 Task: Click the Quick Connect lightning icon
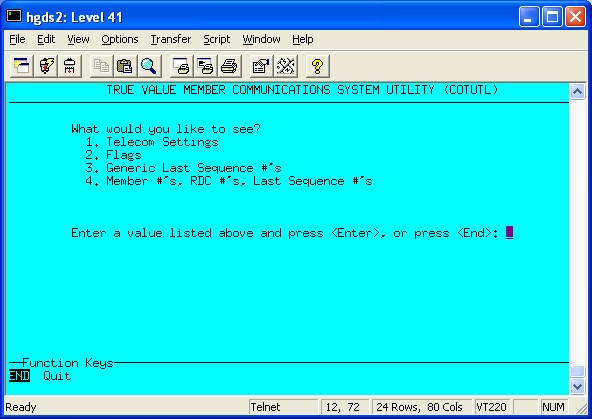click(46, 66)
